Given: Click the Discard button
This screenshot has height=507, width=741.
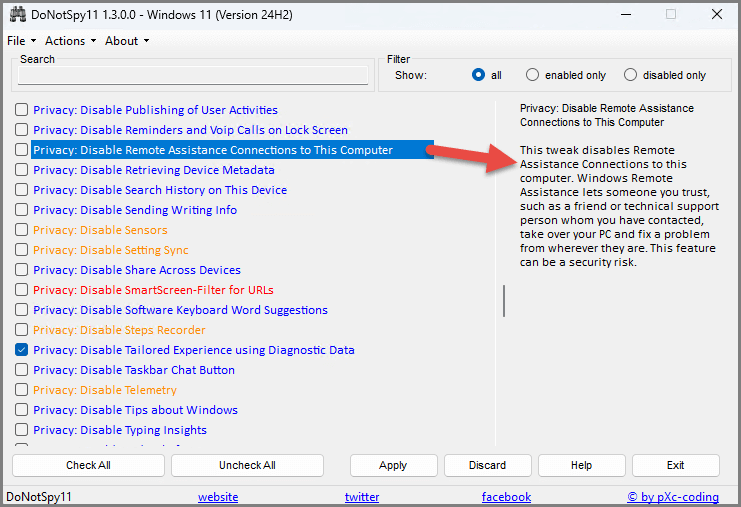Looking at the screenshot, I should coord(487,465).
